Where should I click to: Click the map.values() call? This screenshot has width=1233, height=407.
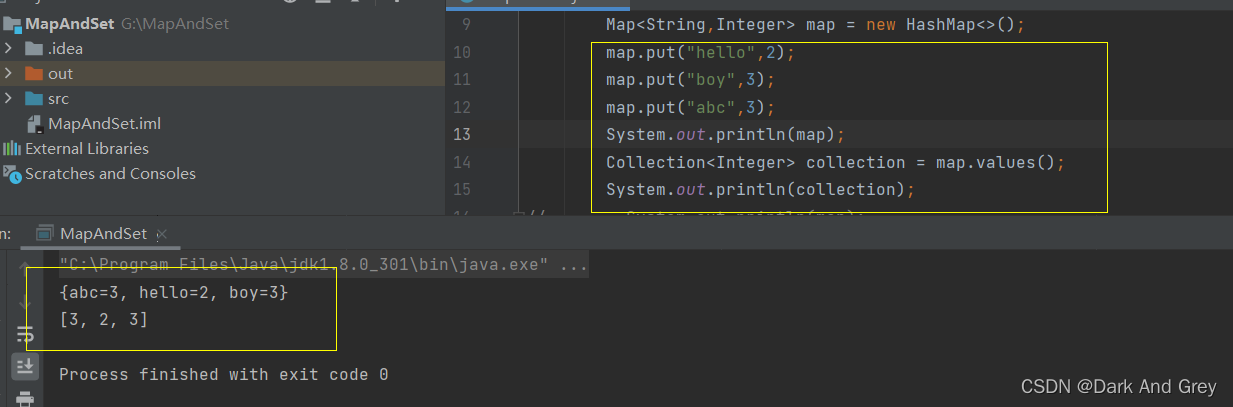pos(999,162)
